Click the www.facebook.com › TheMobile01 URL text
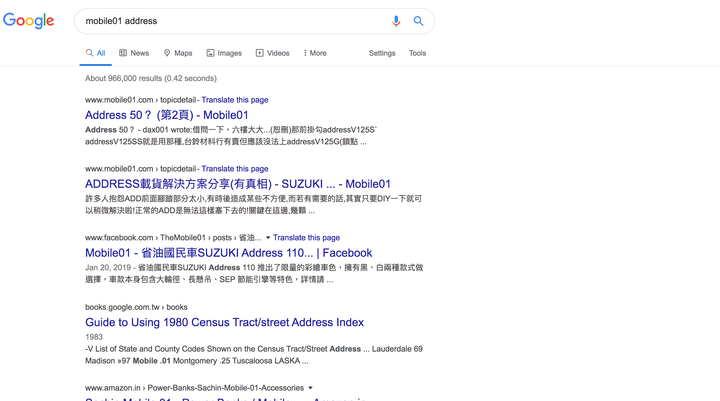 click(x=173, y=237)
